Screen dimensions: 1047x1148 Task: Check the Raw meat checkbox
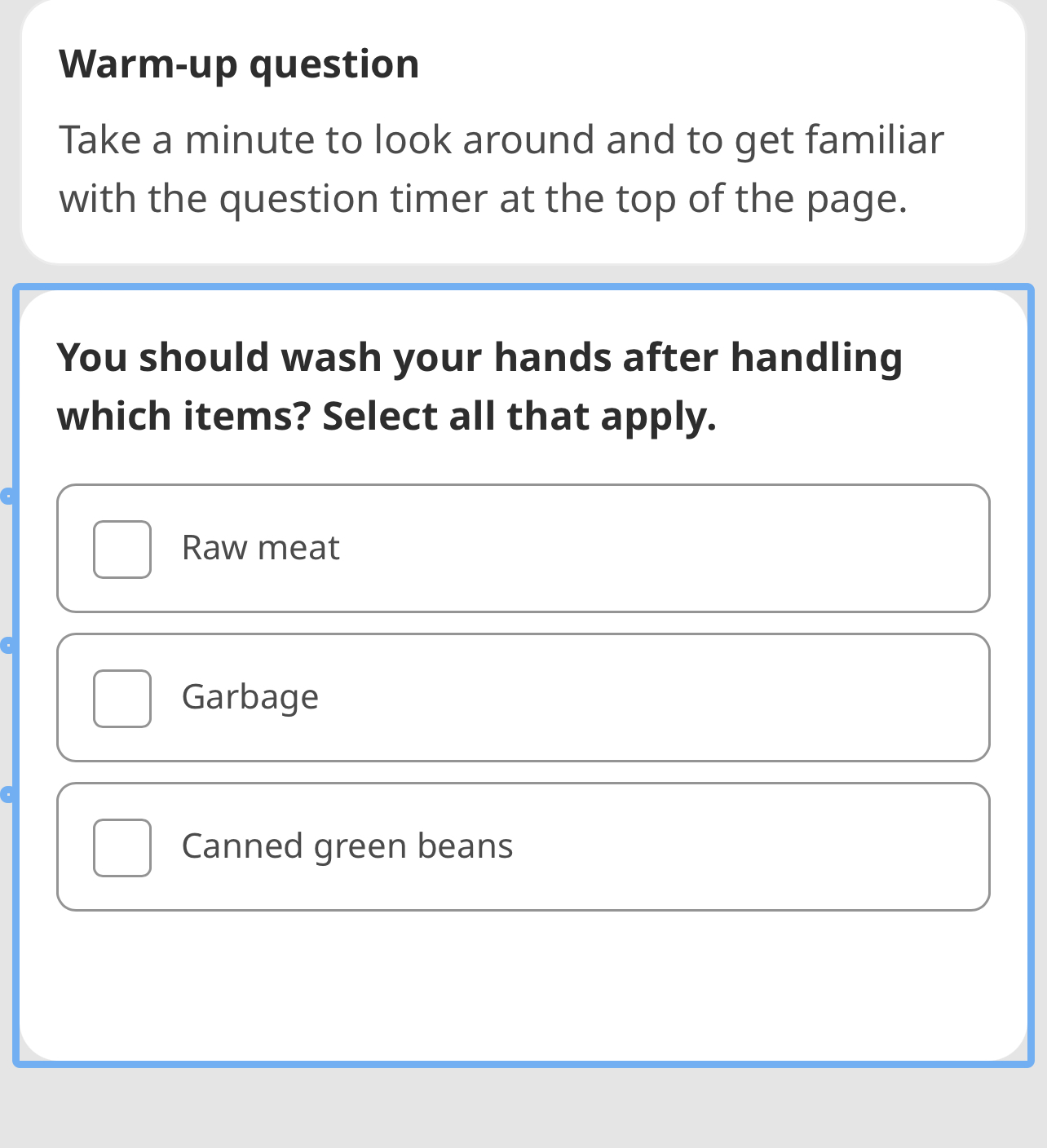(x=122, y=550)
